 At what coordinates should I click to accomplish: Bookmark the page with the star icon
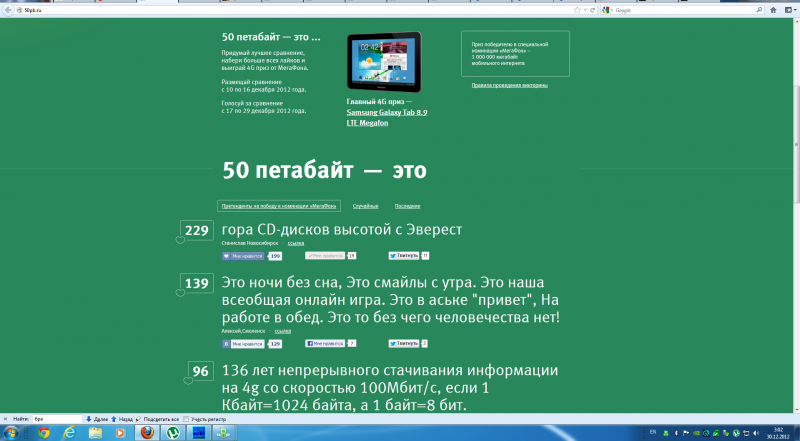(578, 8)
